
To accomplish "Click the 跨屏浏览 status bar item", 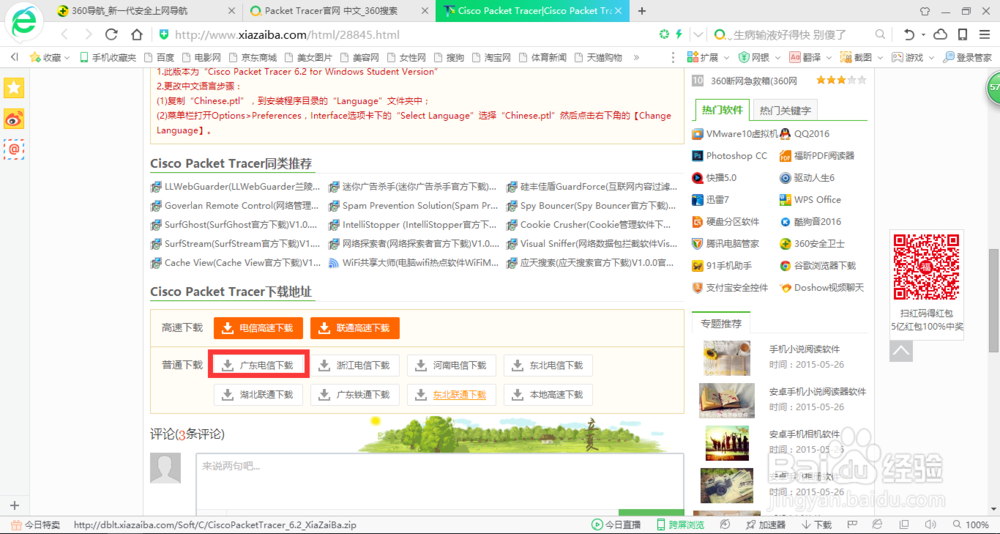I will click(x=680, y=525).
